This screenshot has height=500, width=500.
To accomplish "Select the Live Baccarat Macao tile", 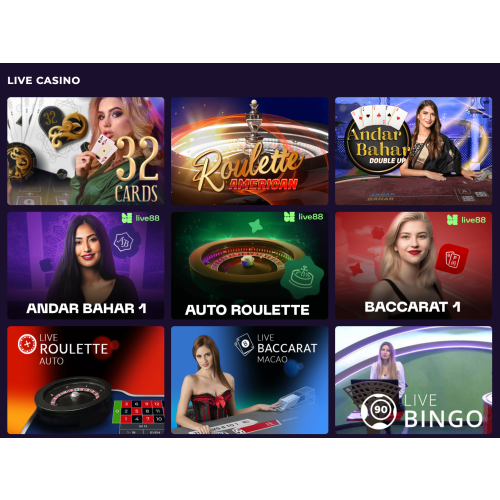I will point(250,380).
